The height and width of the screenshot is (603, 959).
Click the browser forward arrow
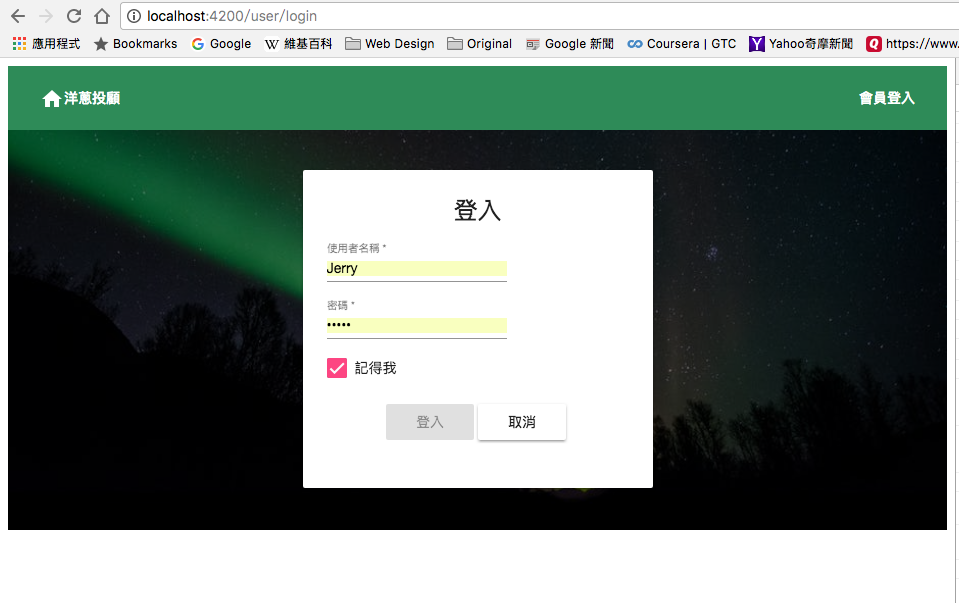click(x=46, y=16)
